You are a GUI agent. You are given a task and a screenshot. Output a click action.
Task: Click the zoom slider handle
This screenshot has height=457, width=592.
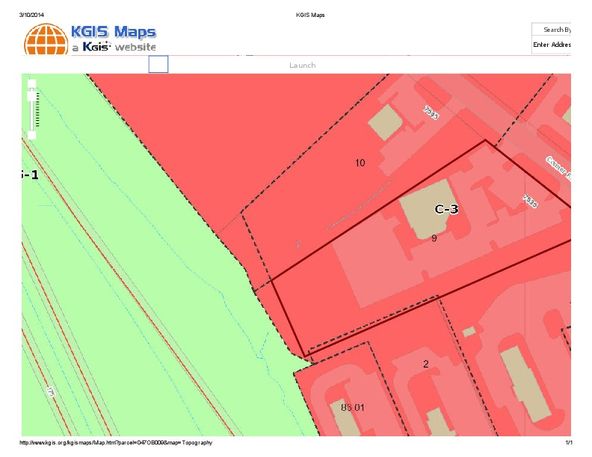(32, 97)
